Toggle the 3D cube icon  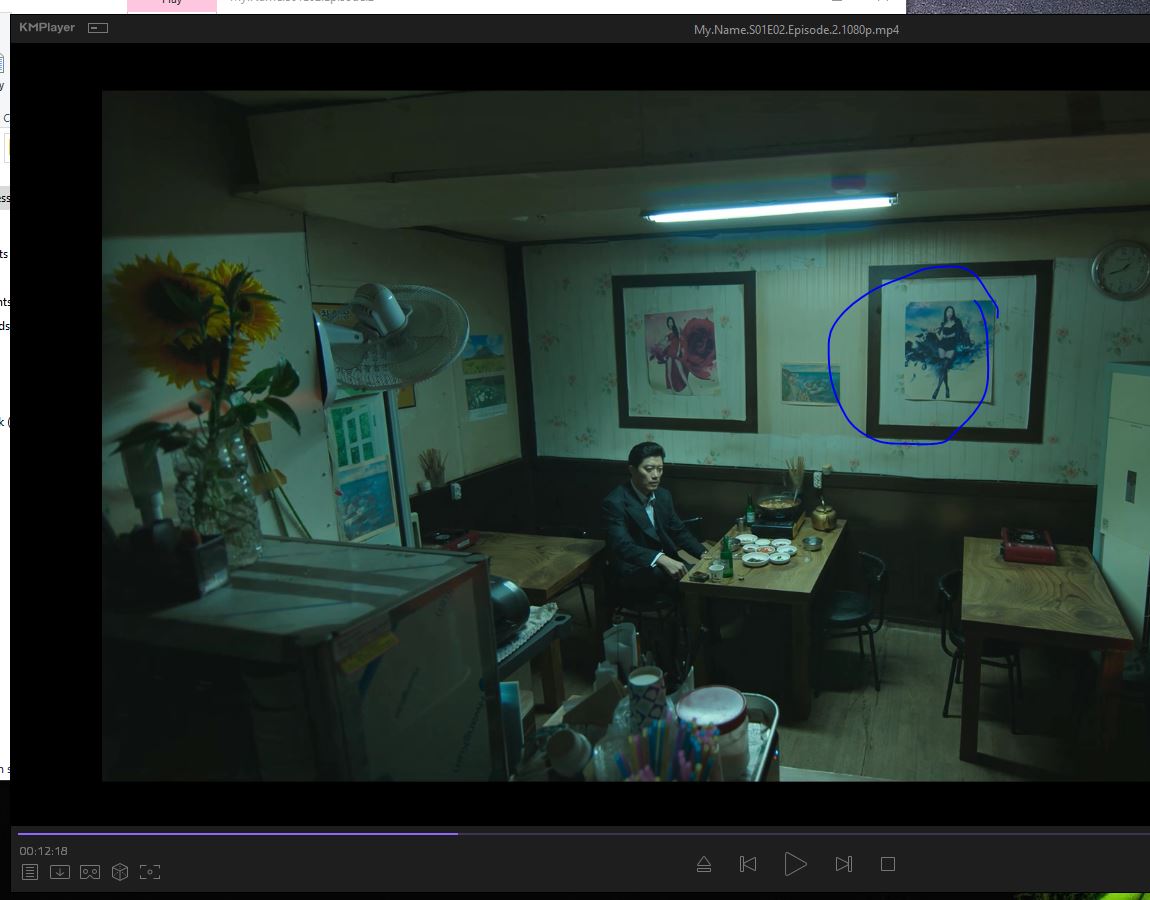[120, 872]
